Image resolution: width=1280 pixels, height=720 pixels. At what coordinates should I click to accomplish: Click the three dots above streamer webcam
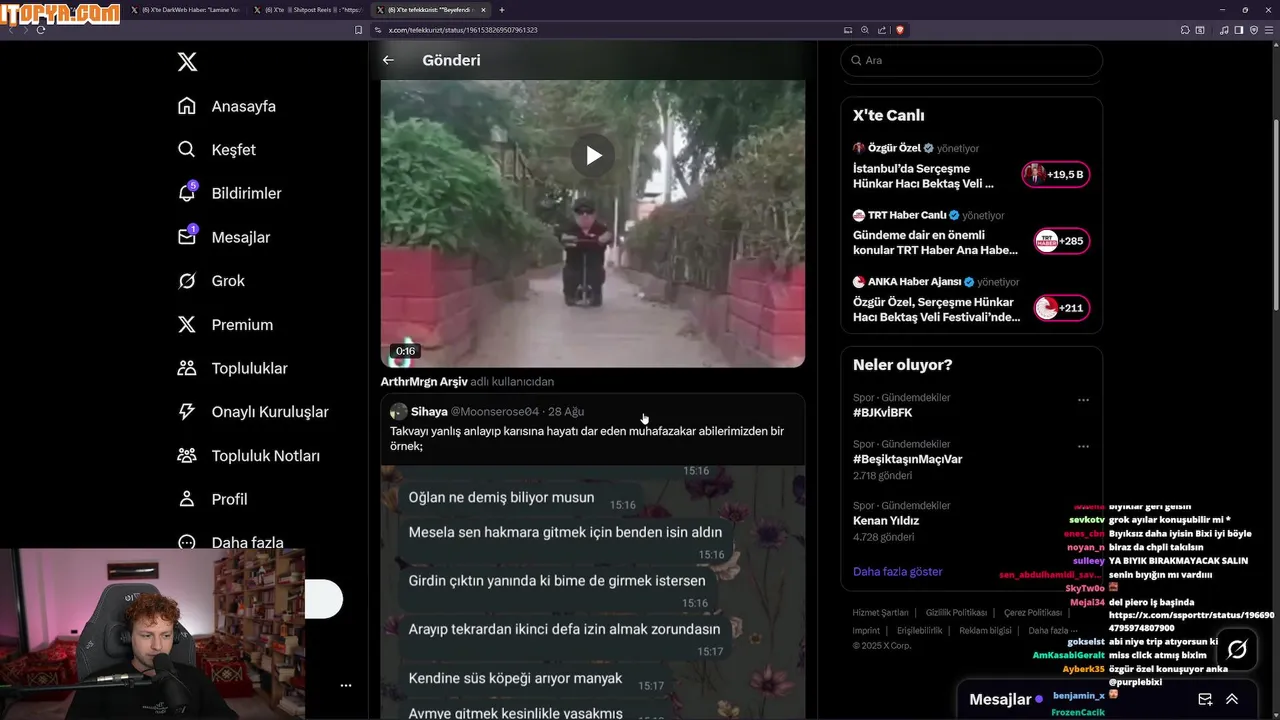(346, 686)
